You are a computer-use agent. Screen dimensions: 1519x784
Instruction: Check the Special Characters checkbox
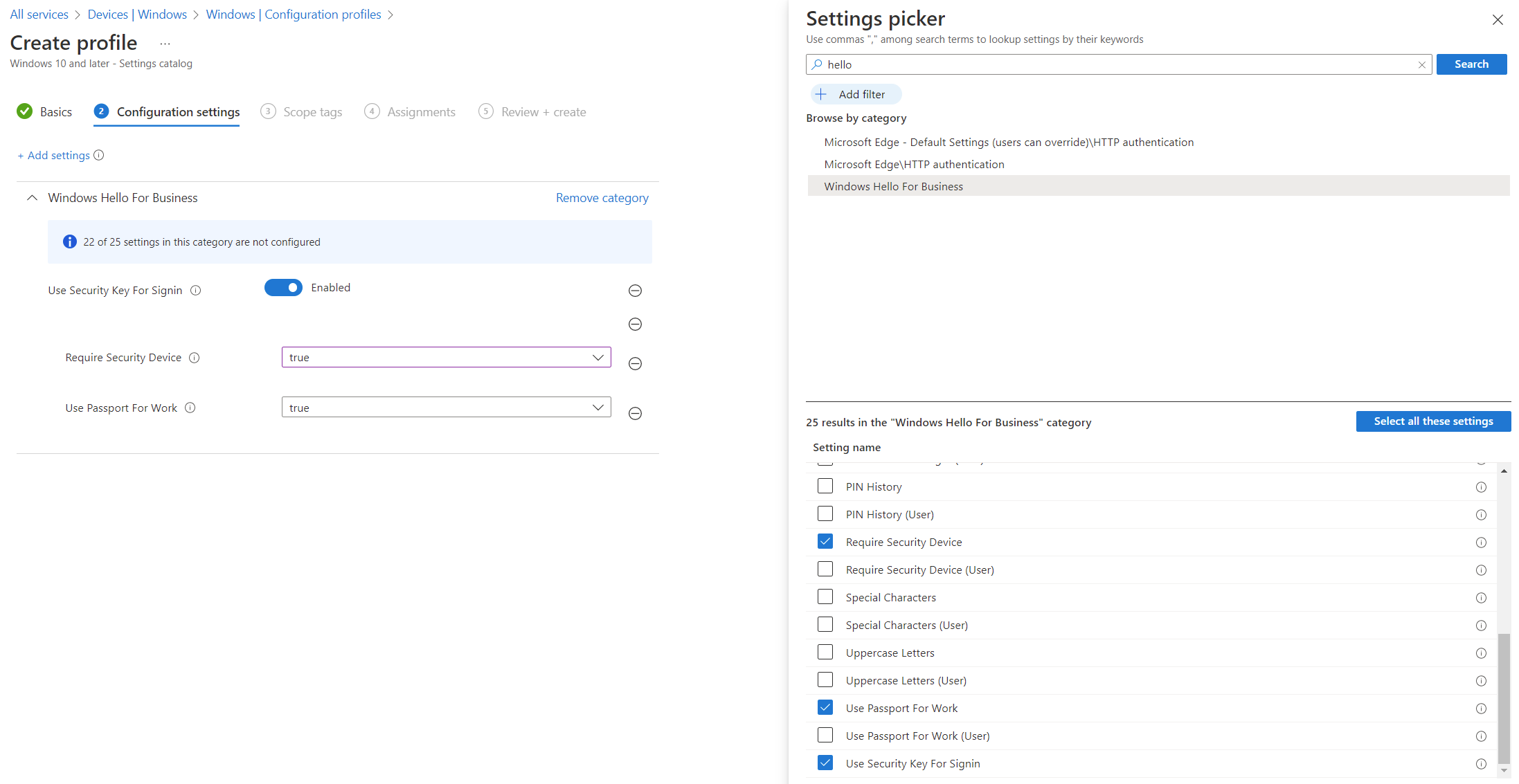point(825,596)
